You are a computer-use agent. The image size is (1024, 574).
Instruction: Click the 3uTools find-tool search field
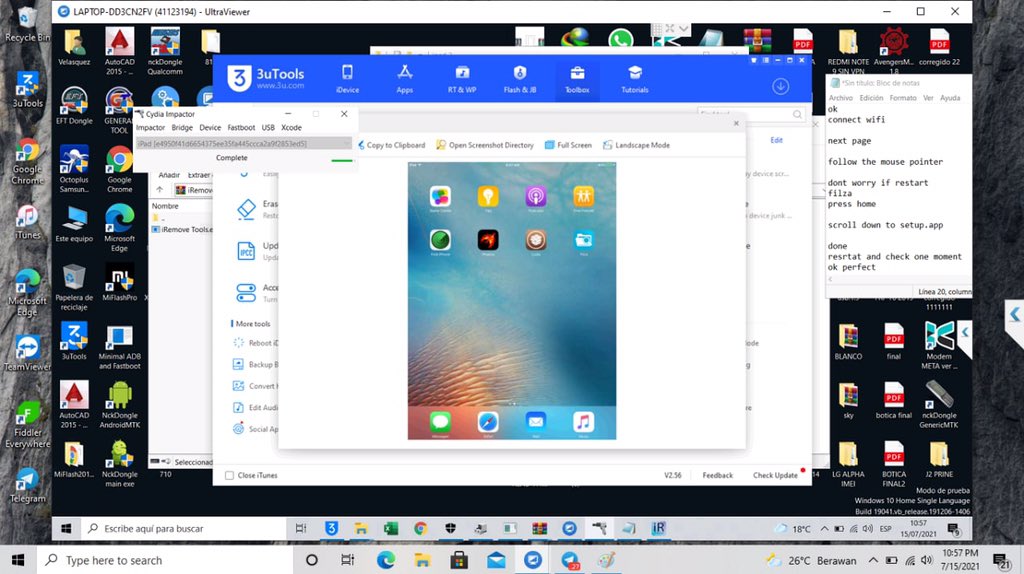click(x=751, y=114)
